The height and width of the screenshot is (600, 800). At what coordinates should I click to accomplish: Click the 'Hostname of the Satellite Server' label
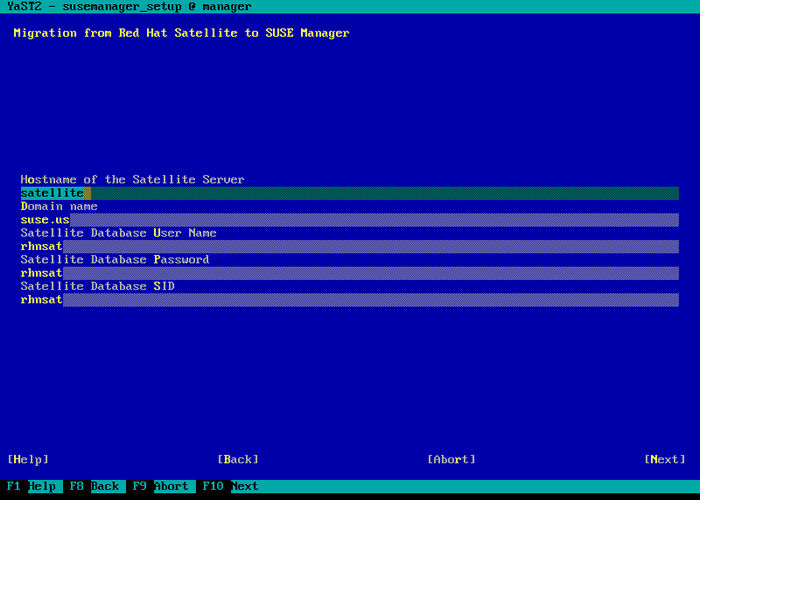pos(132,180)
